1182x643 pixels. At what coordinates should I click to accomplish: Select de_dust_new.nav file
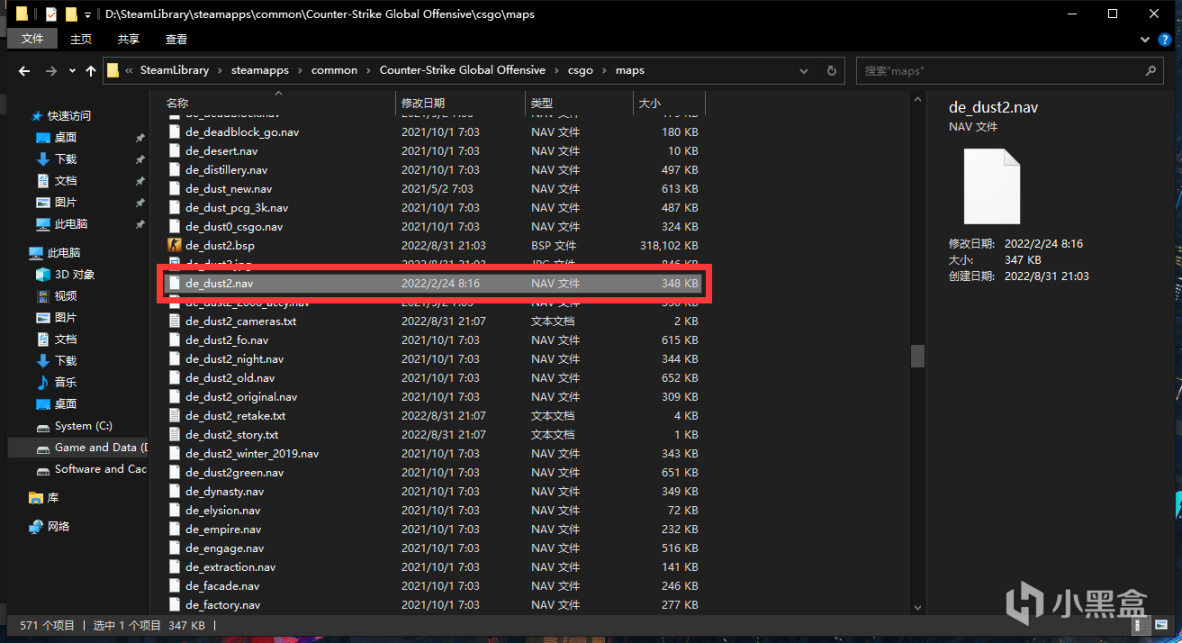pos(228,188)
